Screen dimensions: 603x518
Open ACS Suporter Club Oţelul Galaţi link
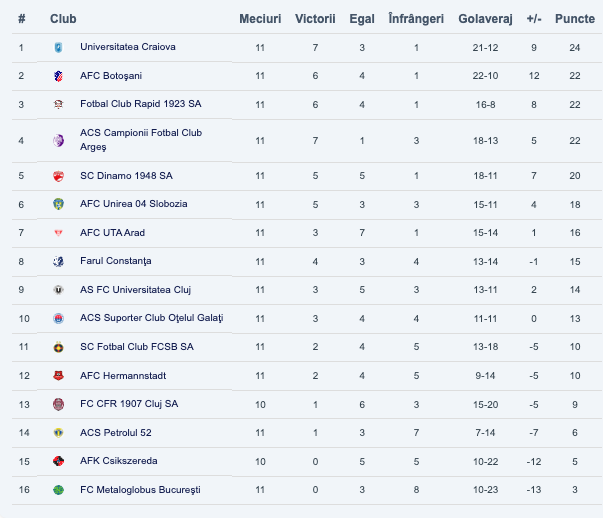coord(151,318)
